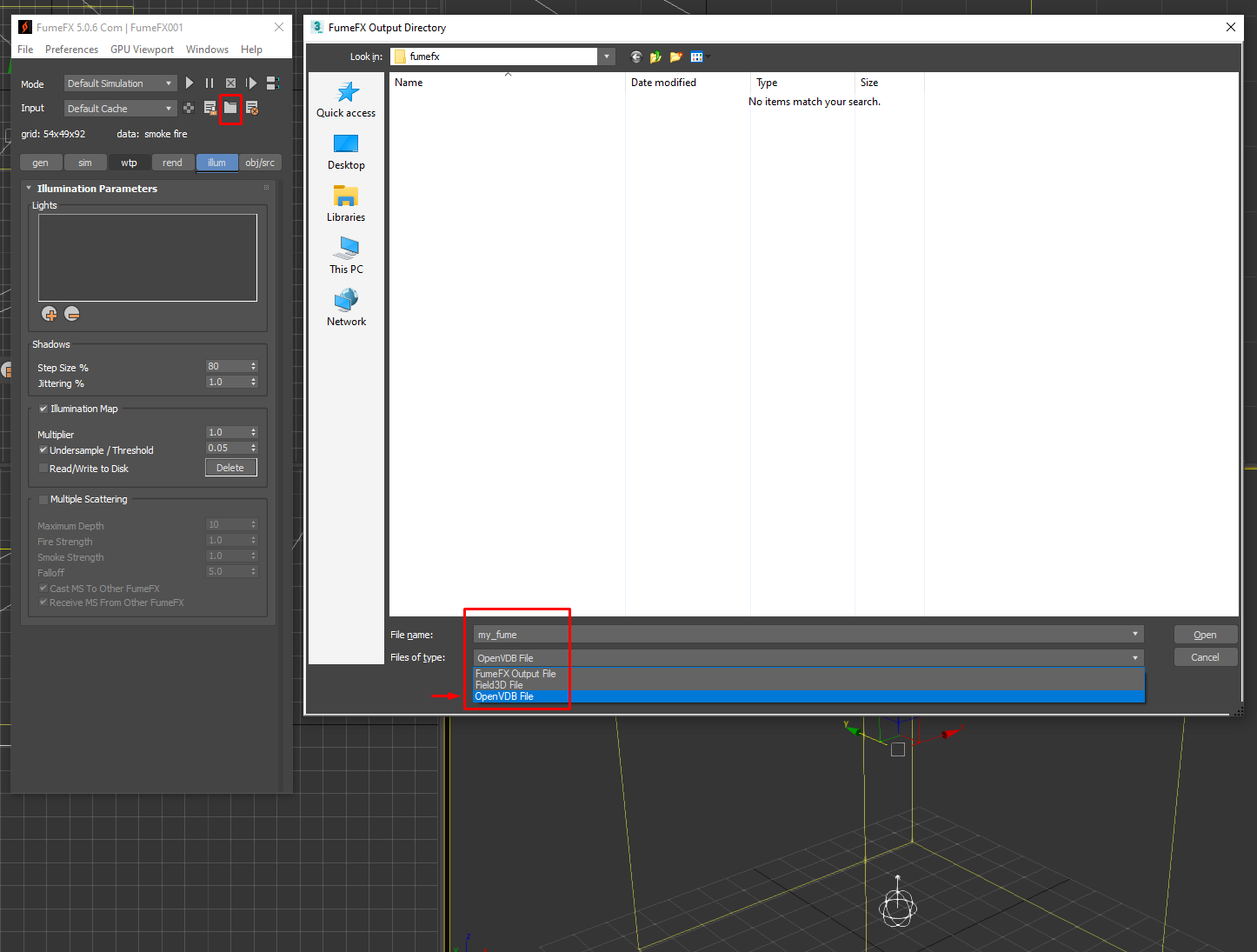Screen dimensions: 1257x952
Task: Expand the Look in folder dropdown
Action: 607,57
